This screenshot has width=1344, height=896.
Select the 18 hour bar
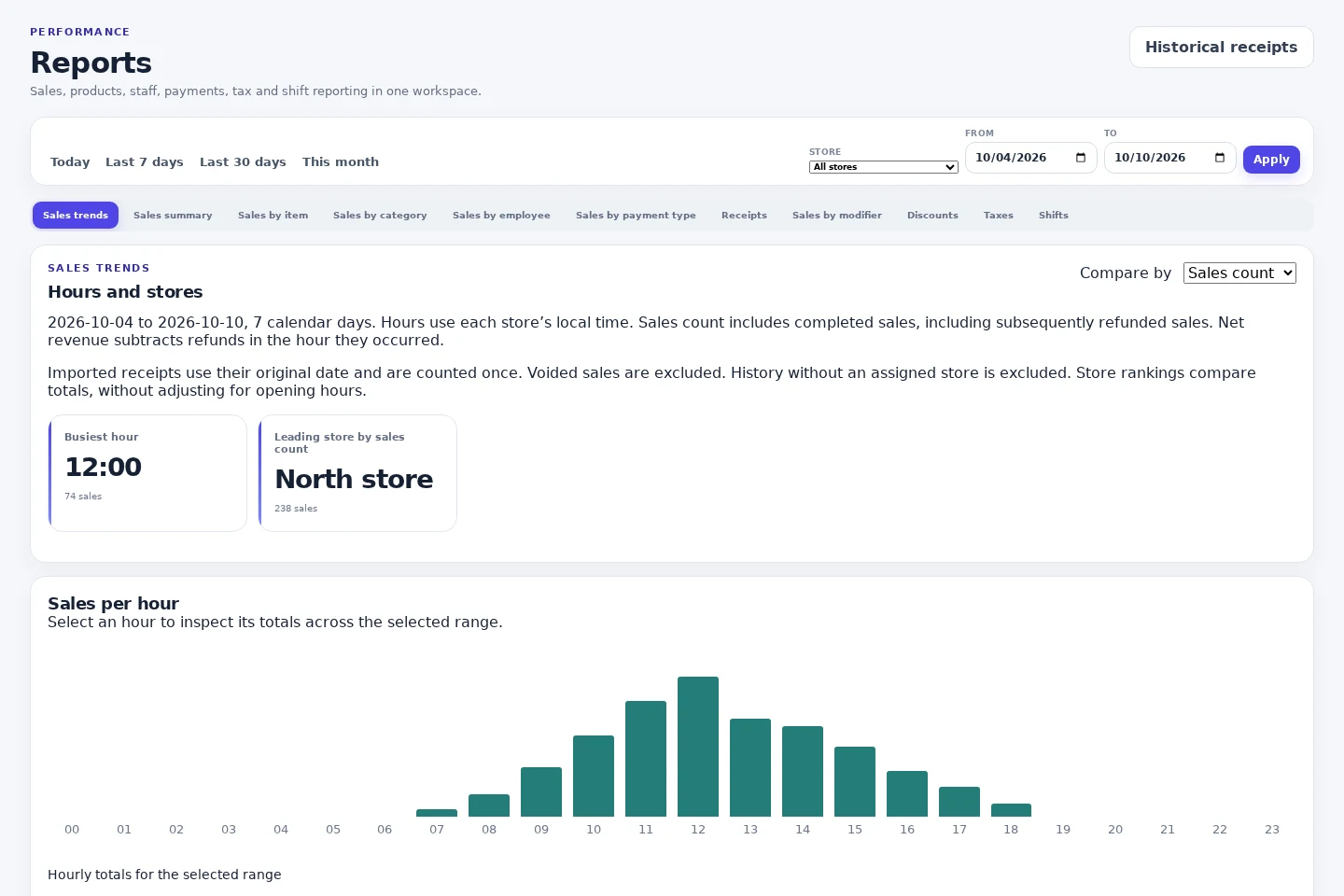[1011, 810]
